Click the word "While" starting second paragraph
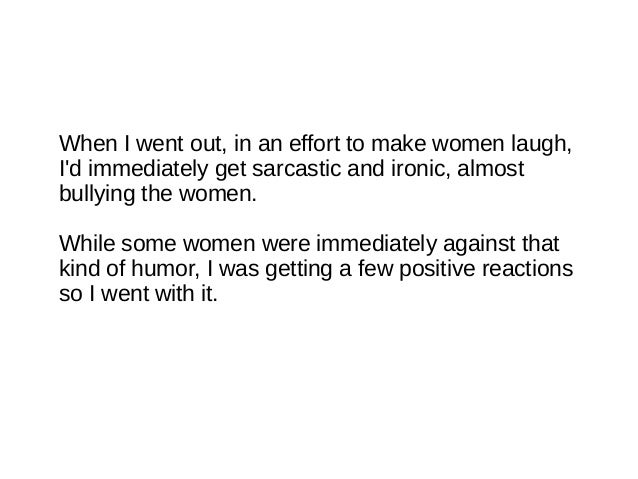Image resolution: width=638 pixels, height=479 pixels. click(x=87, y=243)
